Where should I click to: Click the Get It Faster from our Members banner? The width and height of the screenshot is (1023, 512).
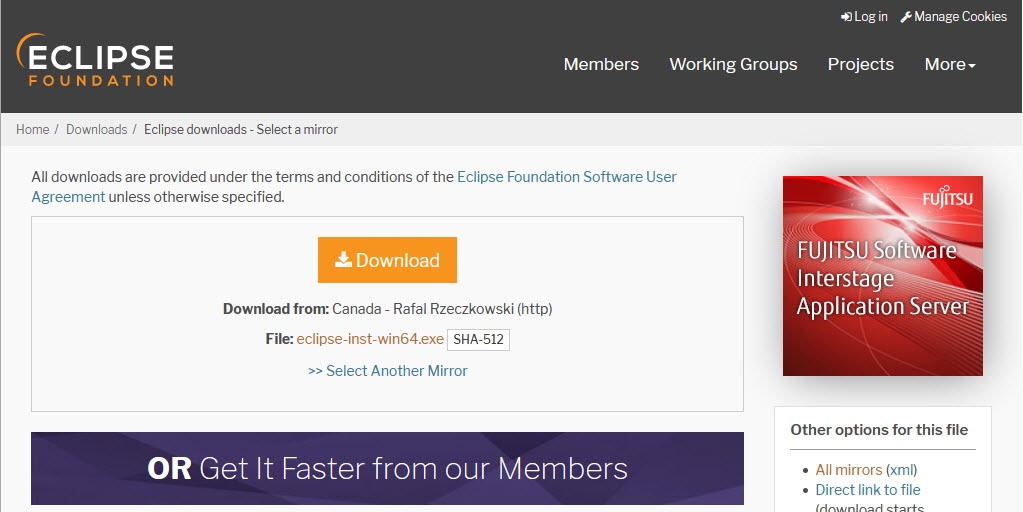click(387, 468)
